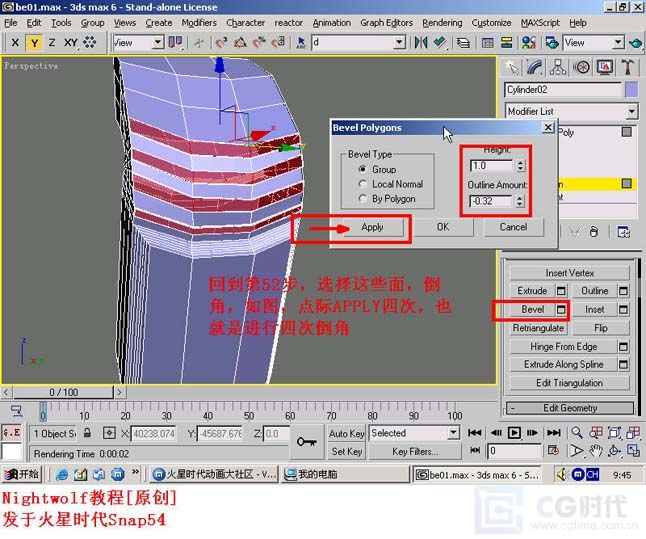Restrict transforms to the Z axis

[52, 42]
